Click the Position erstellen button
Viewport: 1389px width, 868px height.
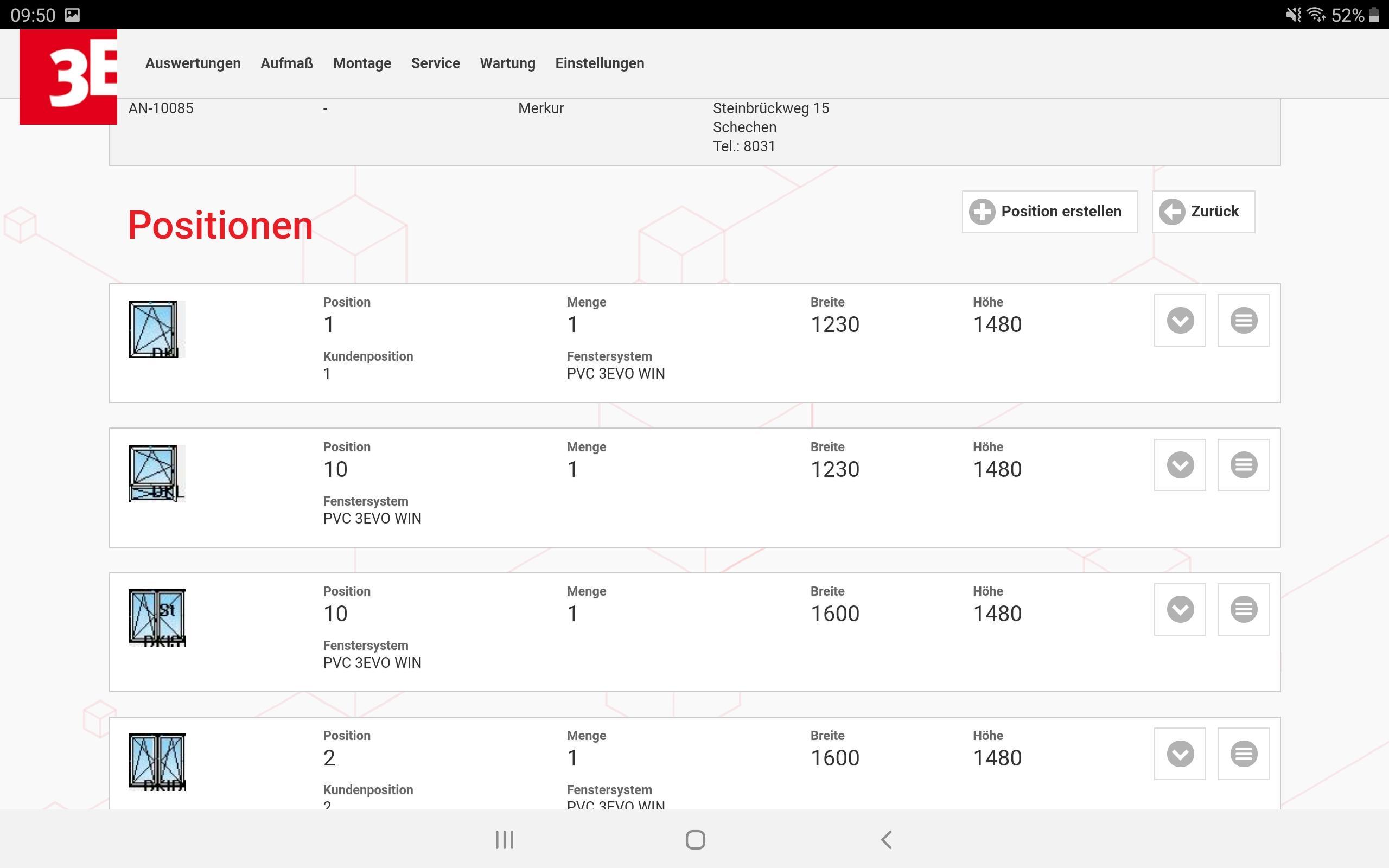click(1050, 212)
